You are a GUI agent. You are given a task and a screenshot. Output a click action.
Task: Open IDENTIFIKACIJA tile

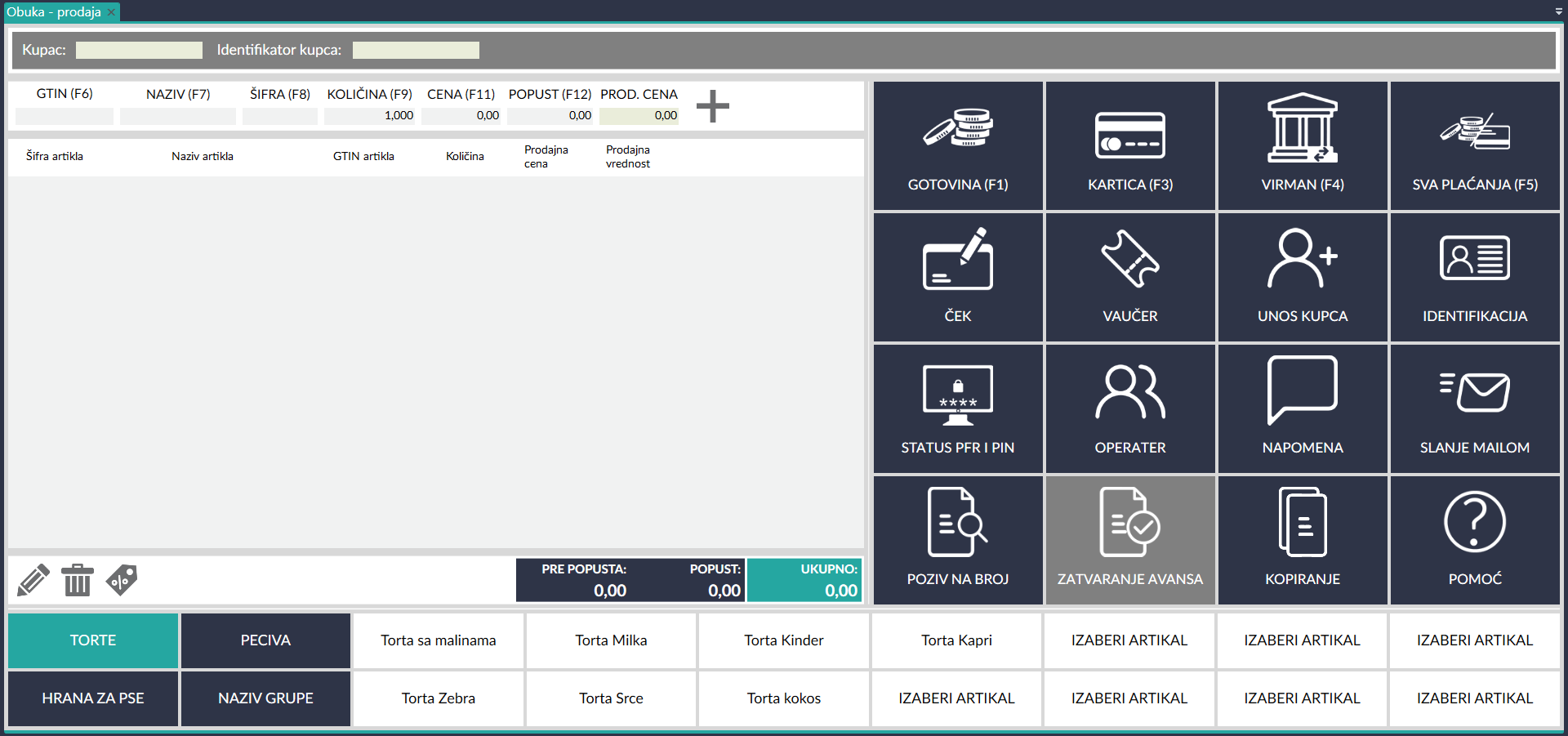[x=1475, y=277]
